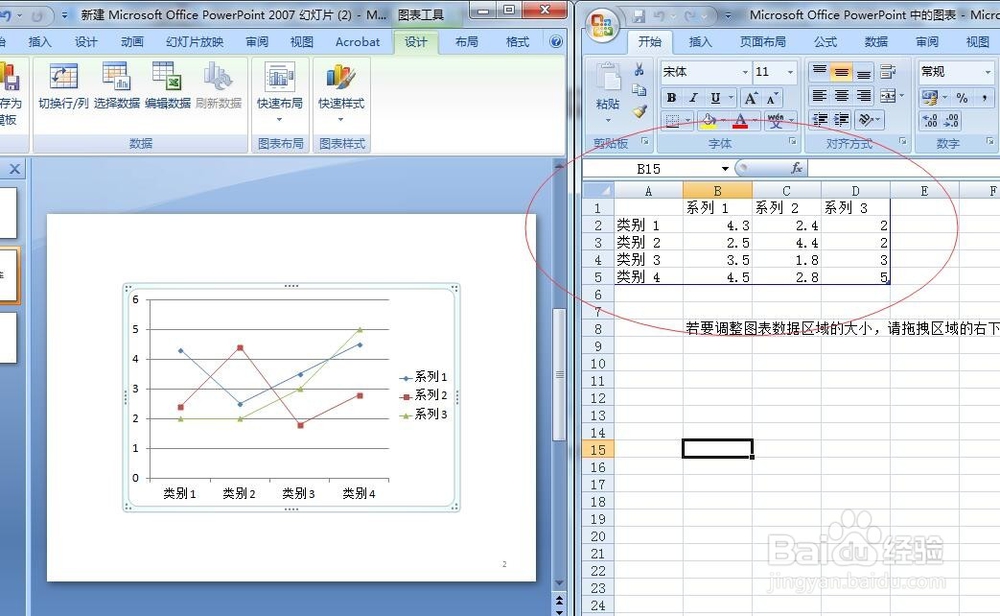
Task: Open the Clipboard group dialog launcher
Action: click(x=645, y=142)
